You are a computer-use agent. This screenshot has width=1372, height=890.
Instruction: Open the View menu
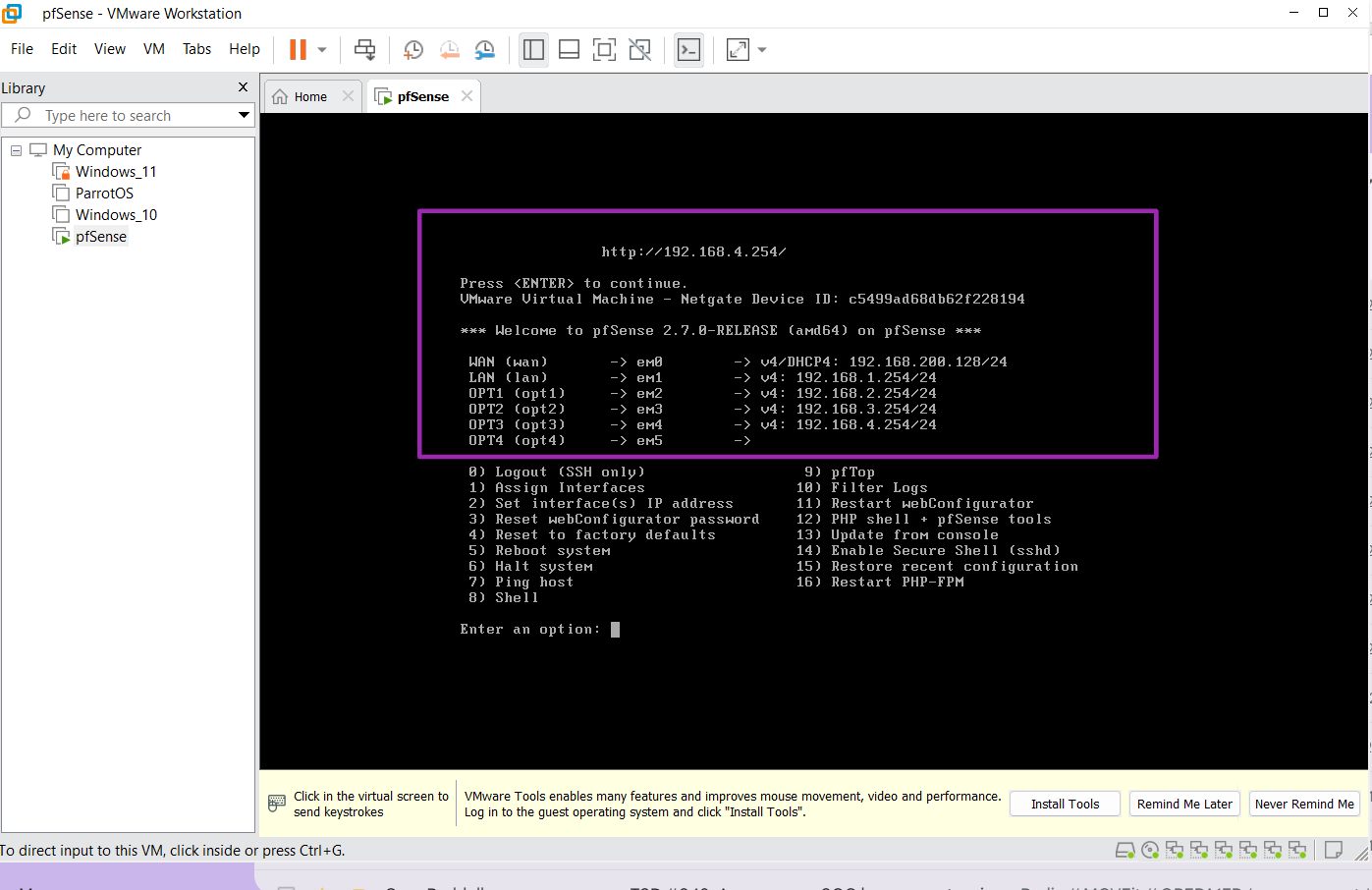[110, 49]
